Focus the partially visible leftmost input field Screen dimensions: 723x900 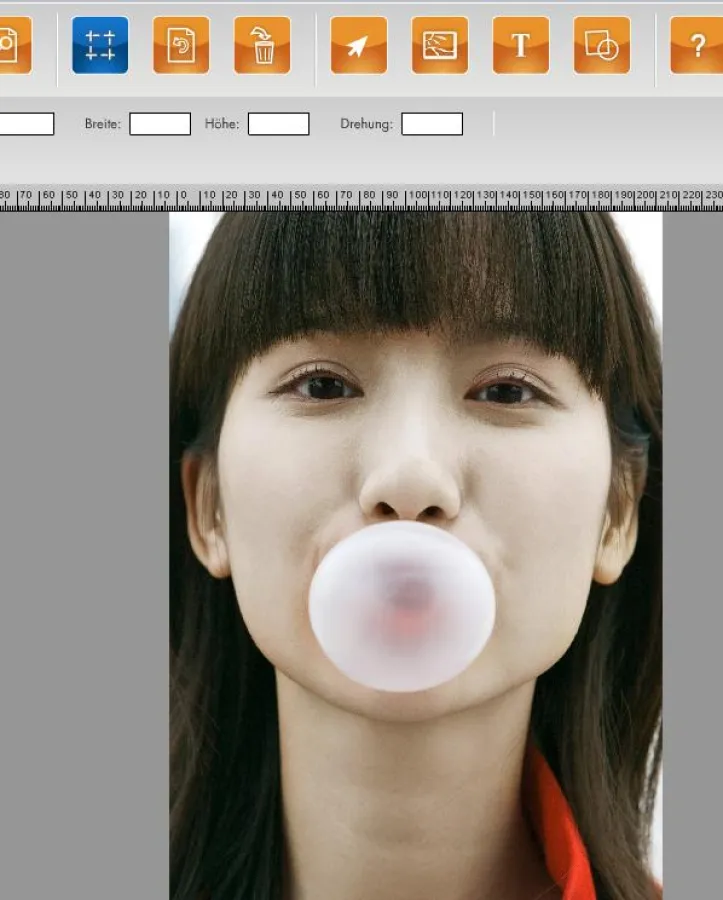(26, 124)
